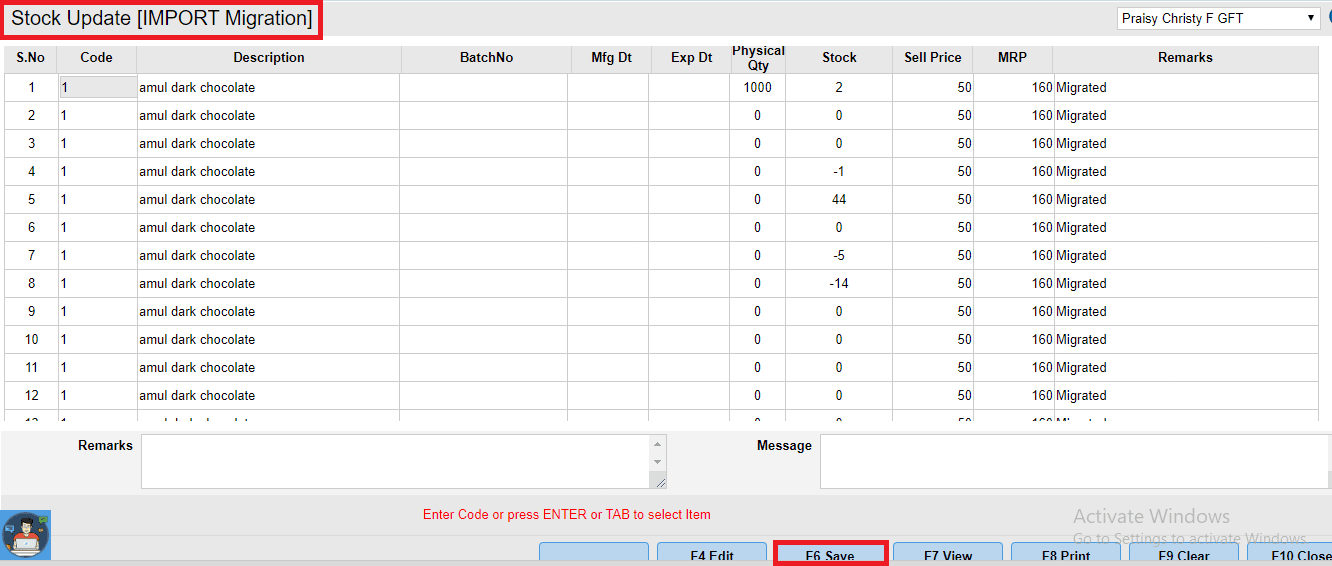Open the Praisy Christy F GFT dropdown

[1218, 18]
